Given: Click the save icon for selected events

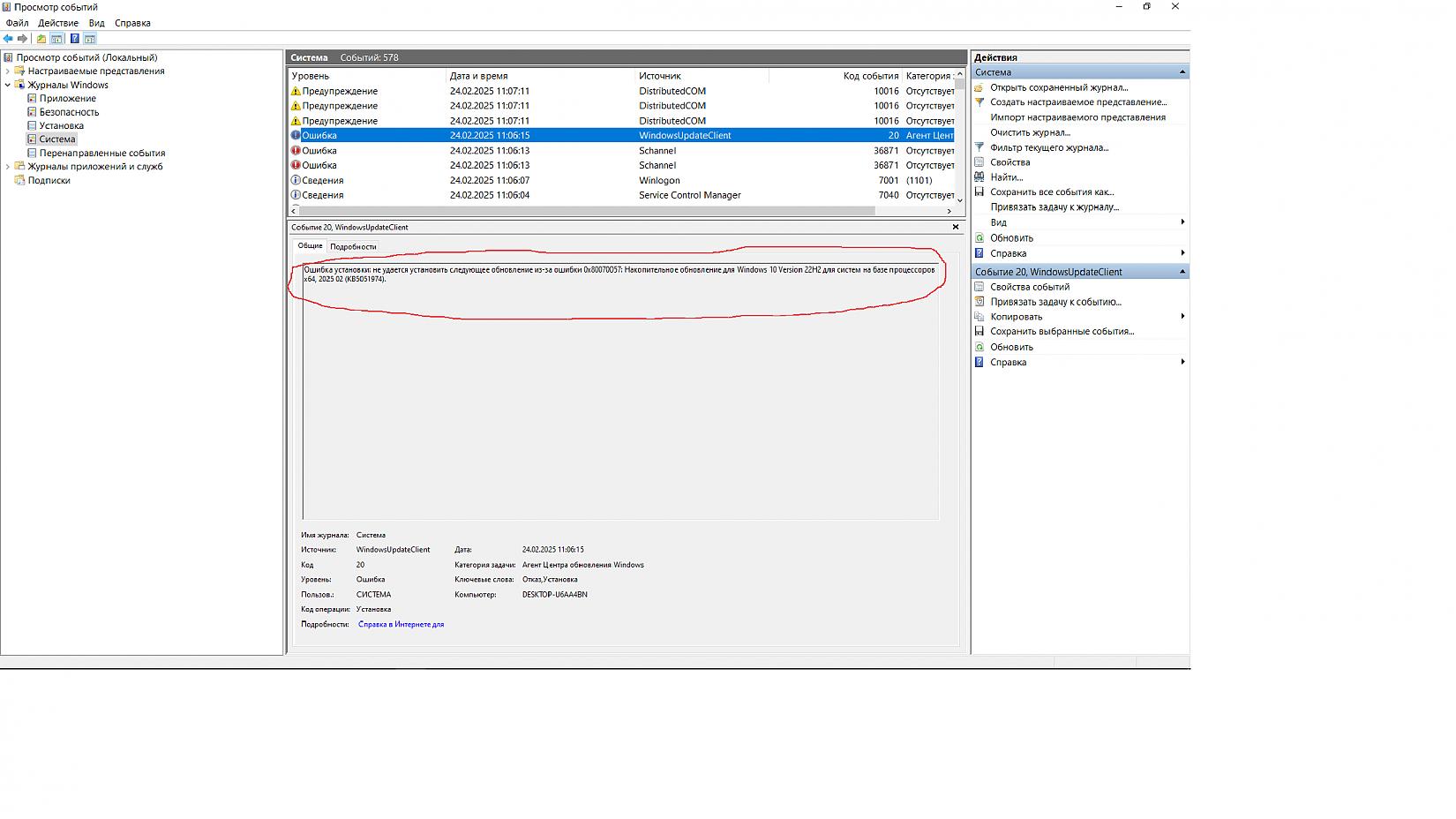Looking at the screenshot, I should tap(979, 332).
